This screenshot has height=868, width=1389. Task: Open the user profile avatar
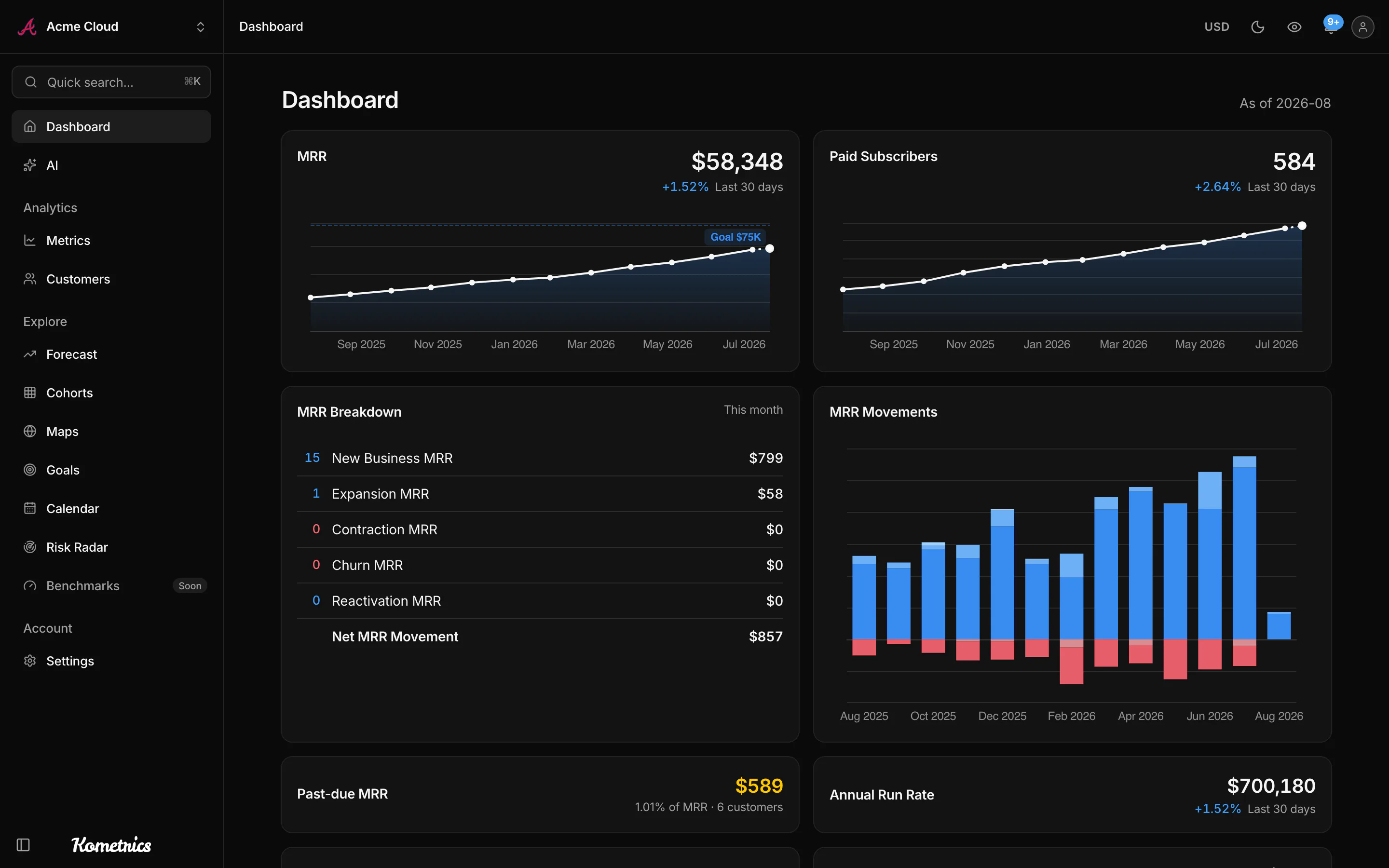click(x=1362, y=27)
